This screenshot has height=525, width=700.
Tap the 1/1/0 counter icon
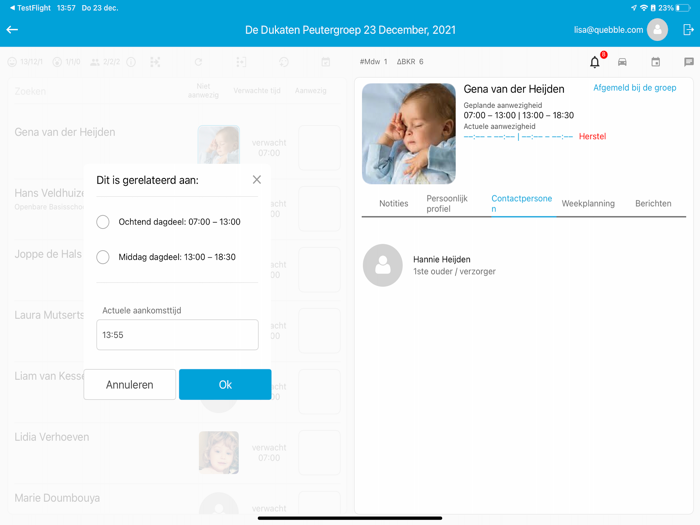point(67,62)
